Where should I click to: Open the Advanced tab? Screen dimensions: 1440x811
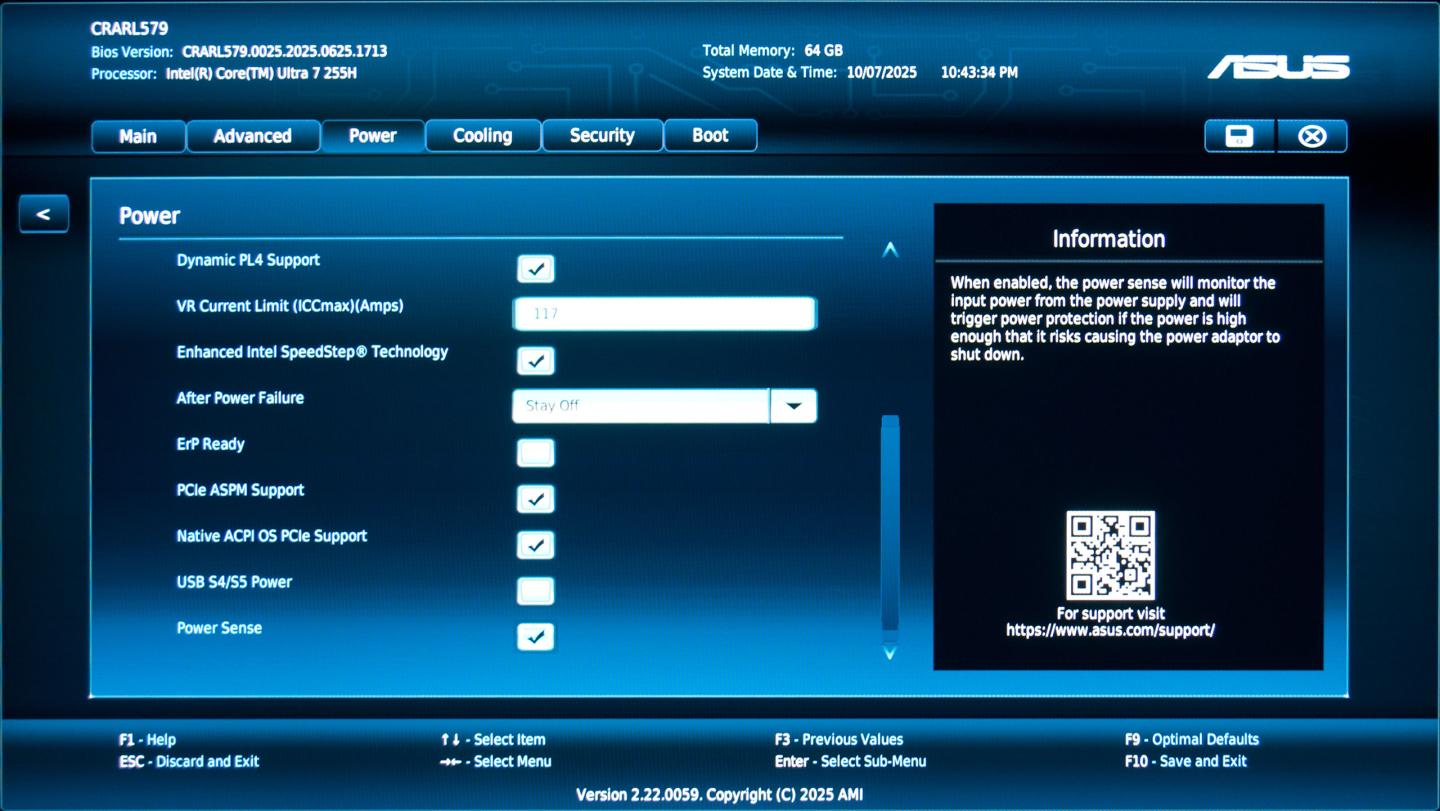253,136
